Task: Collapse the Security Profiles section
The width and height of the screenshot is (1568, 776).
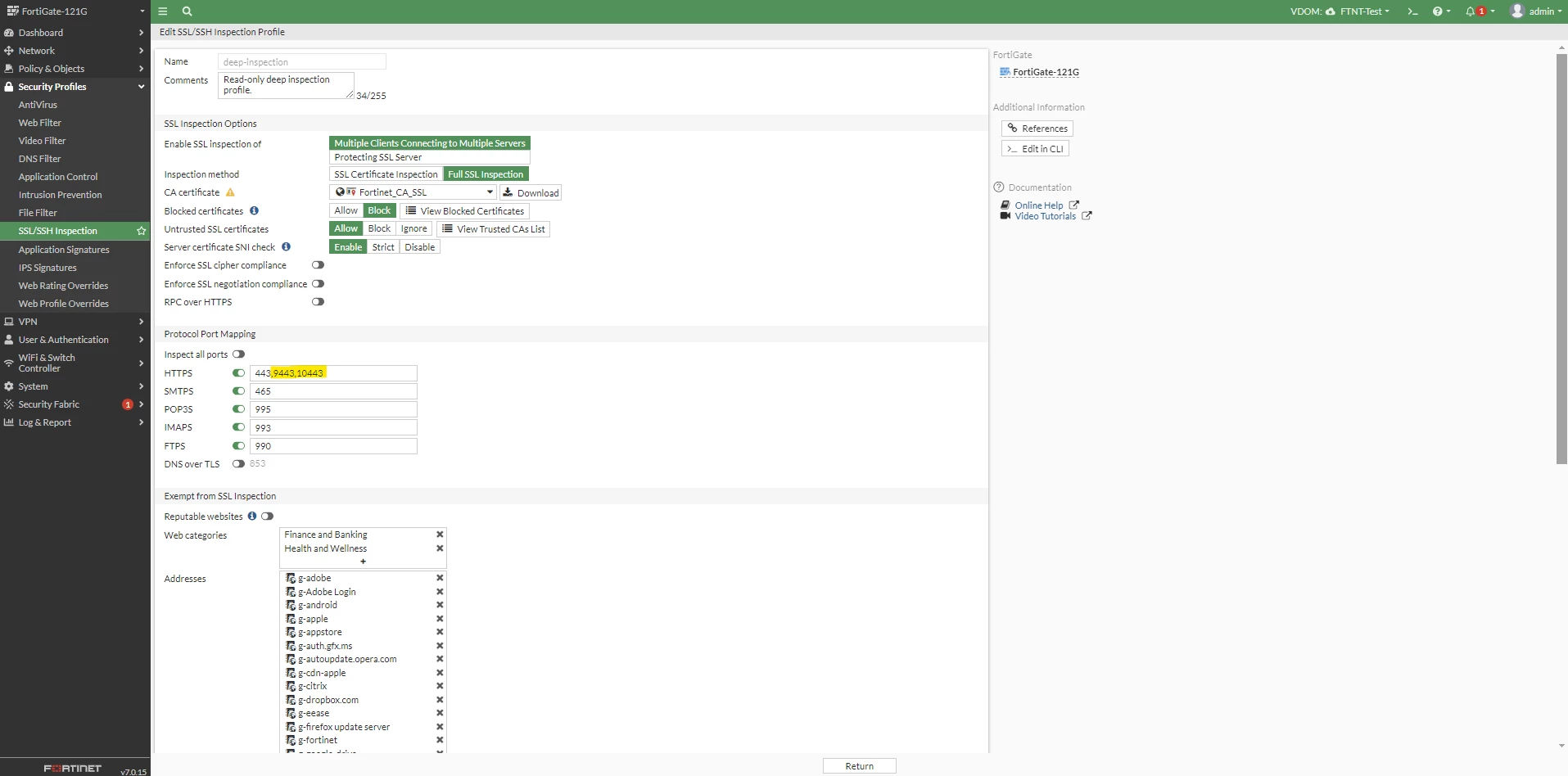Action: point(75,87)
